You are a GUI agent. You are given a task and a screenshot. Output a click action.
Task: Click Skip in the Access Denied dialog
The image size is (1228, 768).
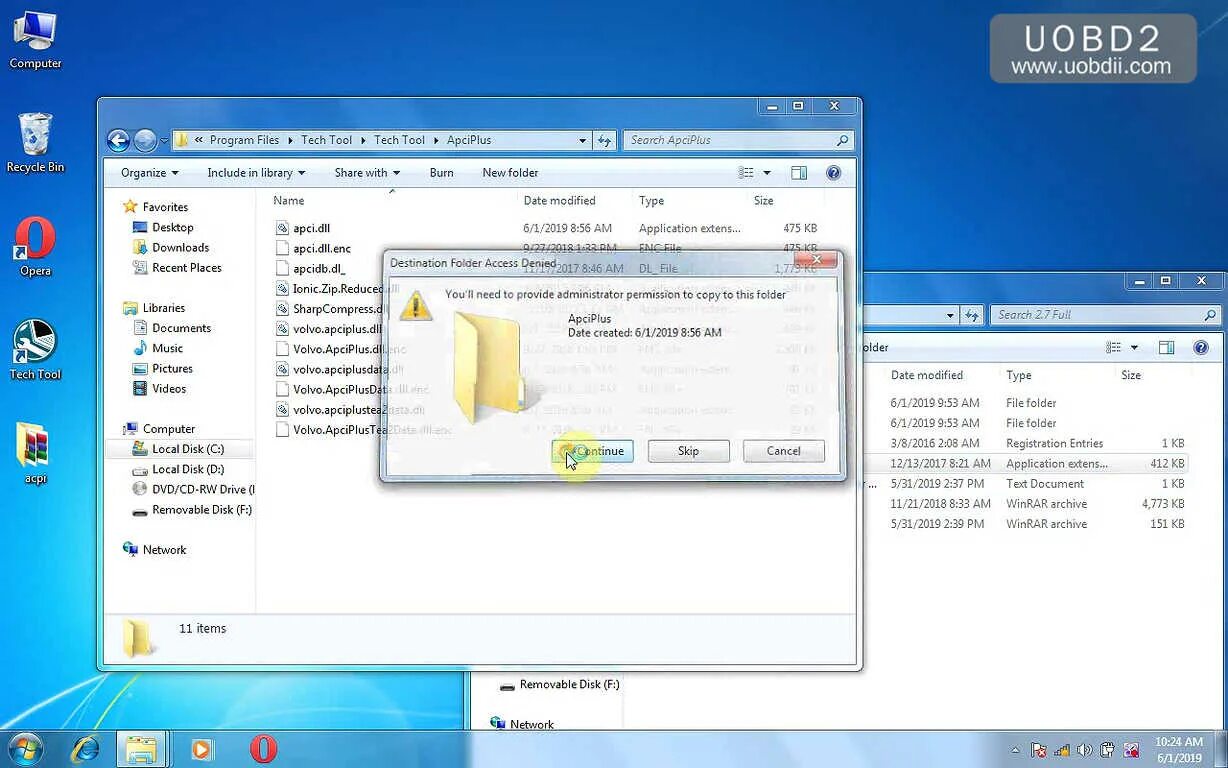688,451
